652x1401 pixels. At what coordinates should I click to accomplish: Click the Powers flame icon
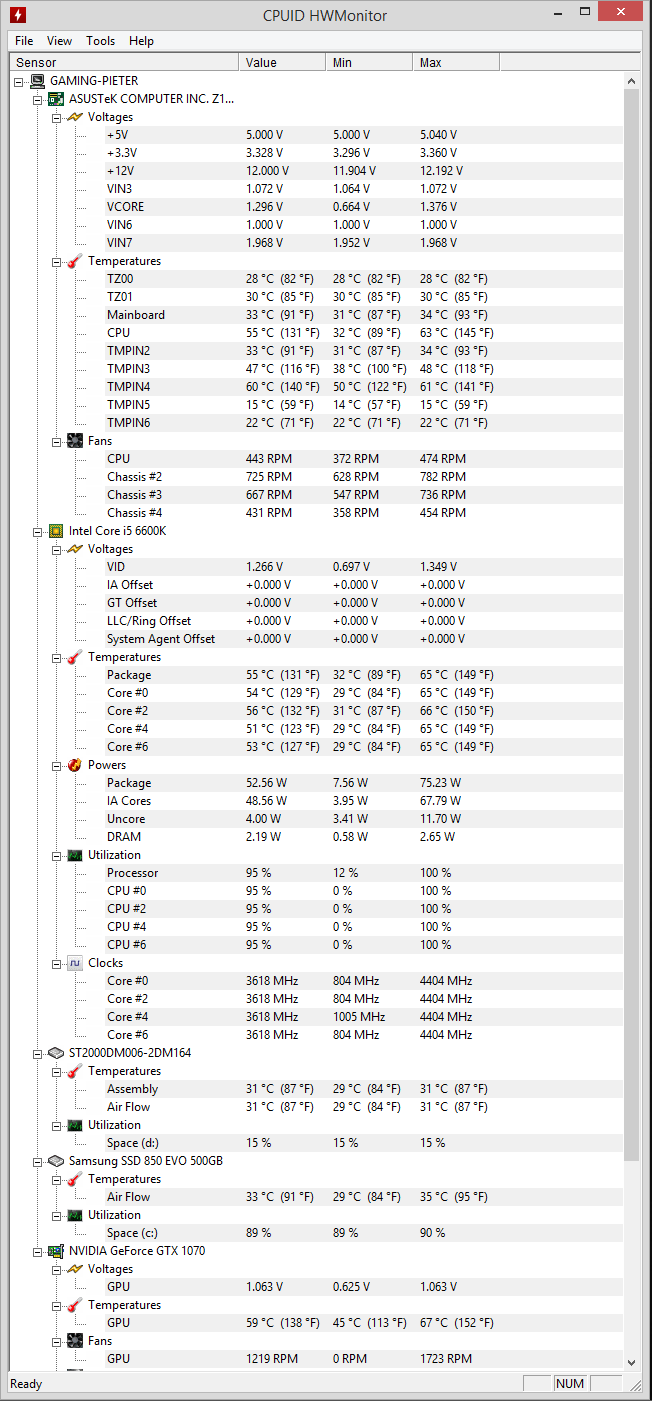coord(75,765)
